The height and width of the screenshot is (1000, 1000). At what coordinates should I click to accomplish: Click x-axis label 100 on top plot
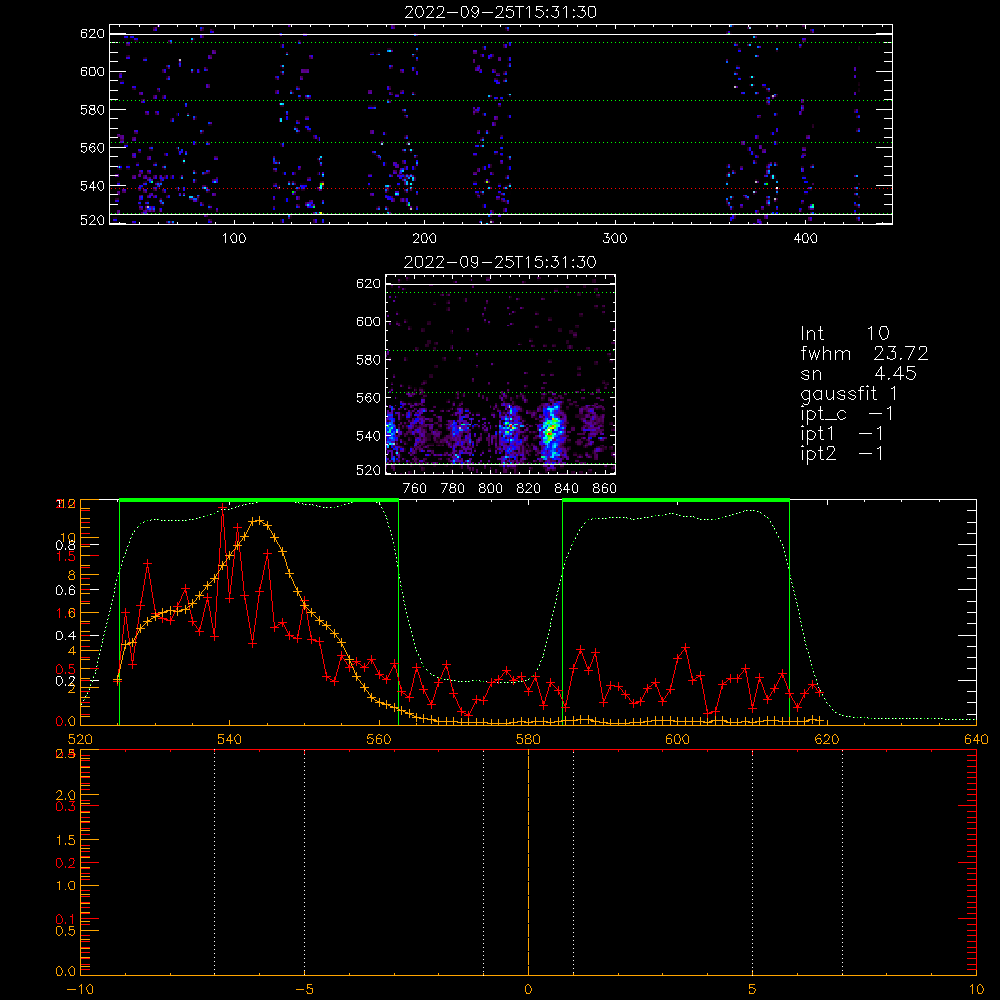point(234,239)
